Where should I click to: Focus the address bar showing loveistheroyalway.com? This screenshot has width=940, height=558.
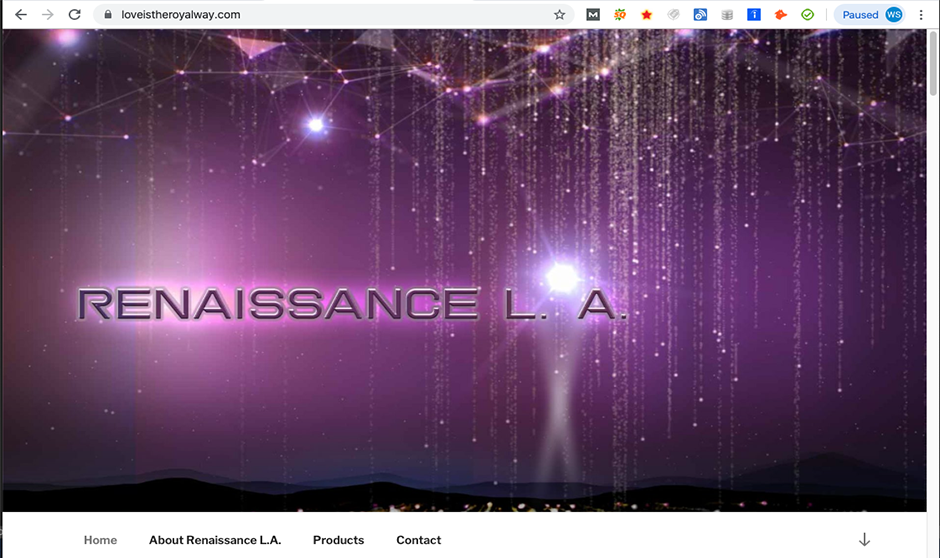point(333,14)
